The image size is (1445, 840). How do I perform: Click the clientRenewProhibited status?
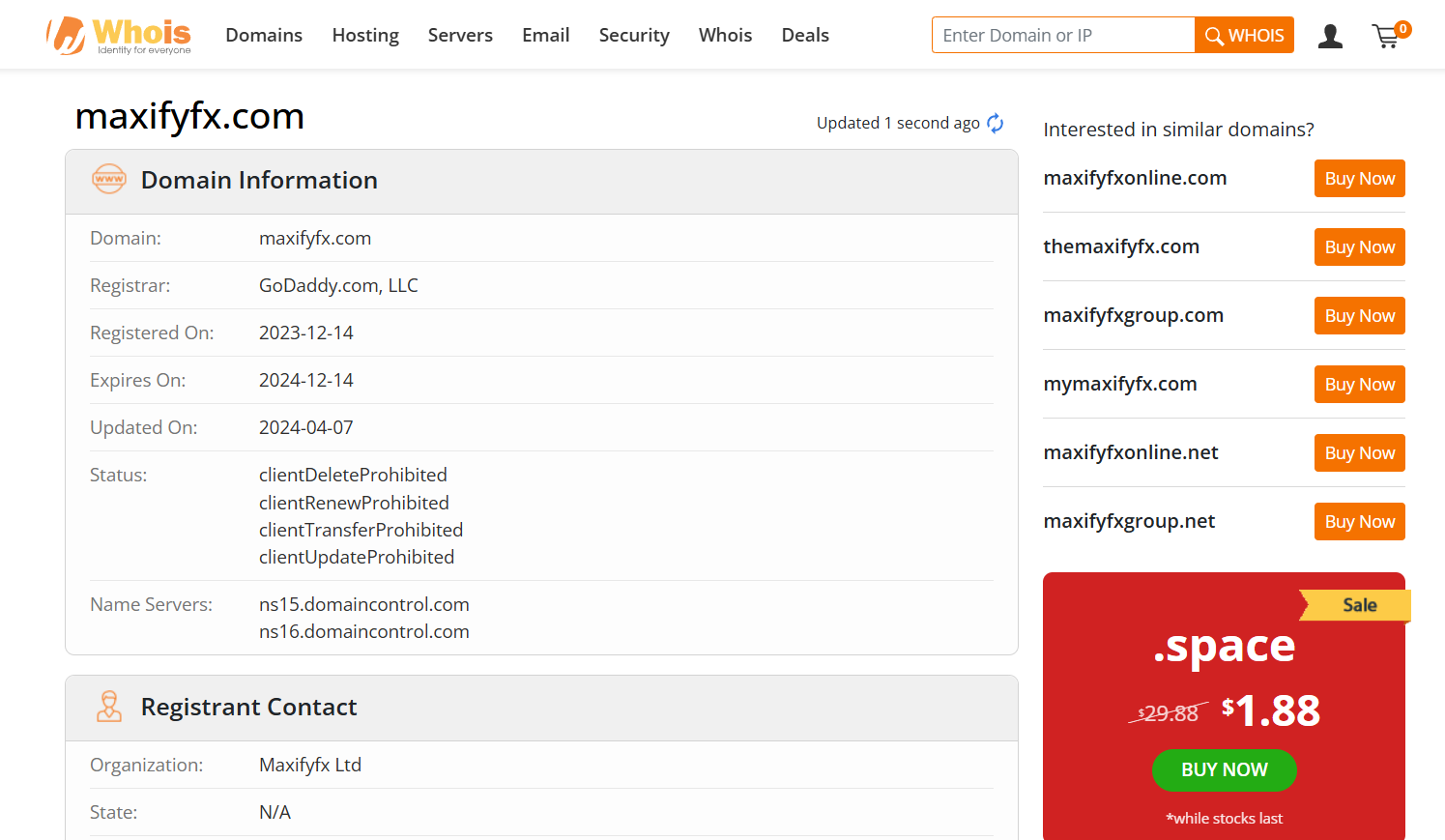point(354,503)
